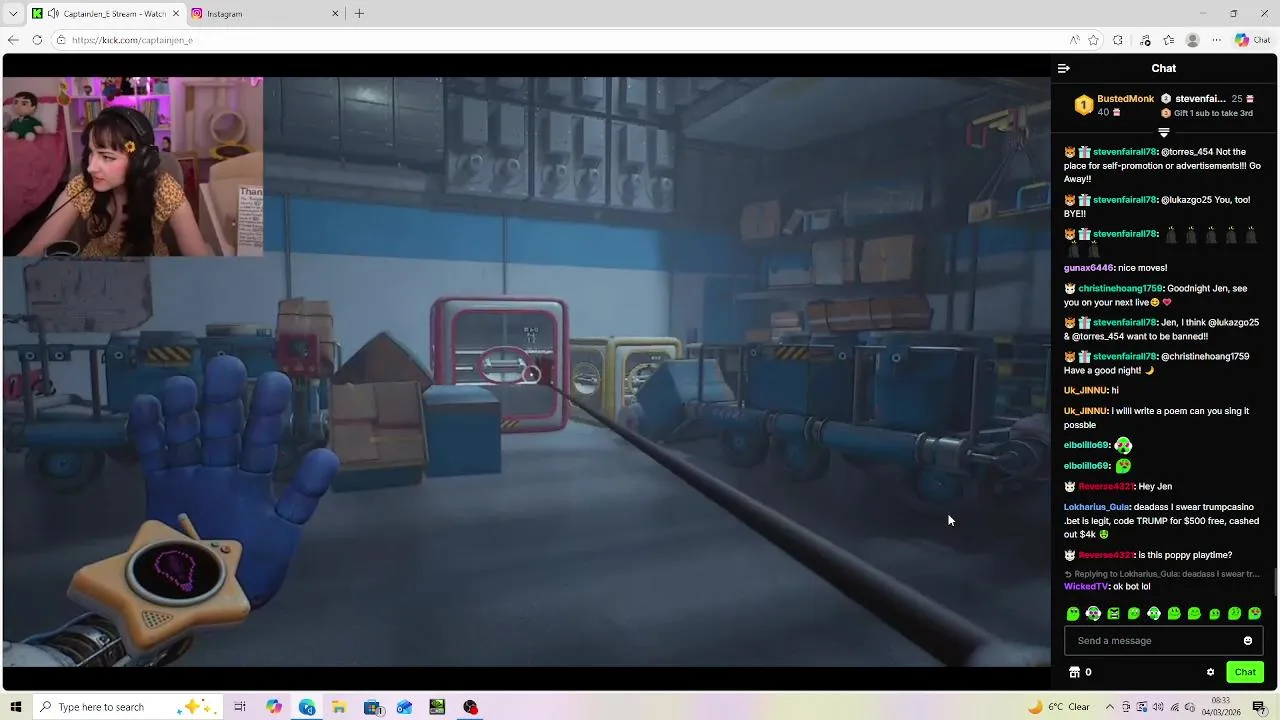Image resolution: width=1280 pixels, height=720 pixels.
Task: Pick the last emote with heart eyes
Action: pos(1255,614)
